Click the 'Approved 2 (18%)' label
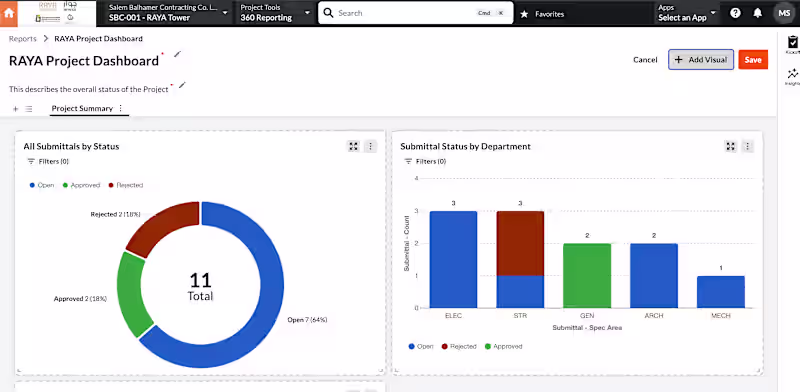800x392 pixels. (x=80, y=299)
